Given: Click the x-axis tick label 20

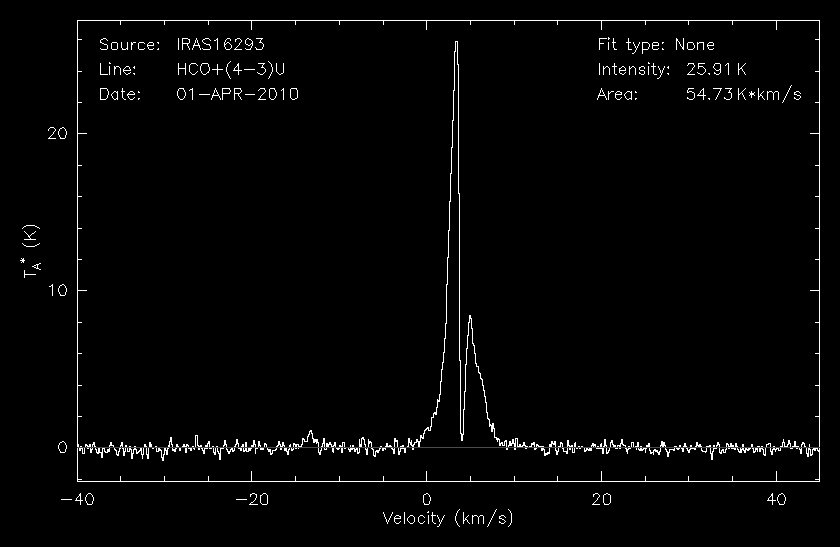Looking at the screenshot, I should [x=602, y=499].
